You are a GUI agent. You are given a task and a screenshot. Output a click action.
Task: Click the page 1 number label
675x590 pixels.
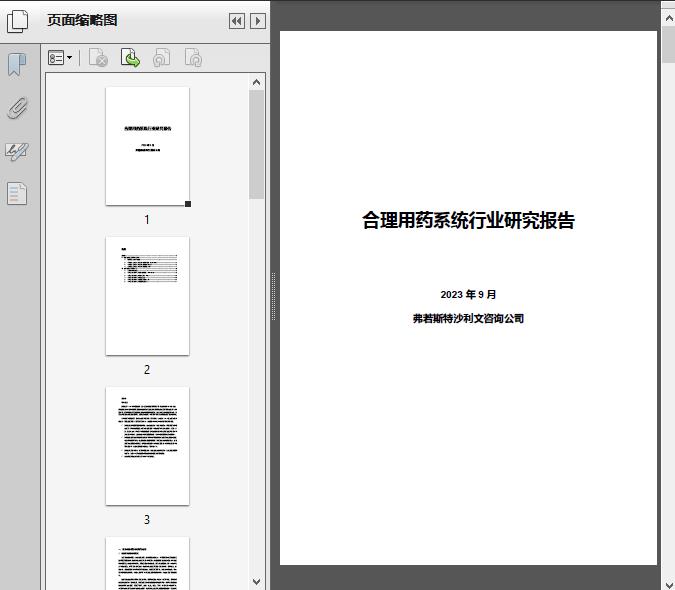[147, 220]
